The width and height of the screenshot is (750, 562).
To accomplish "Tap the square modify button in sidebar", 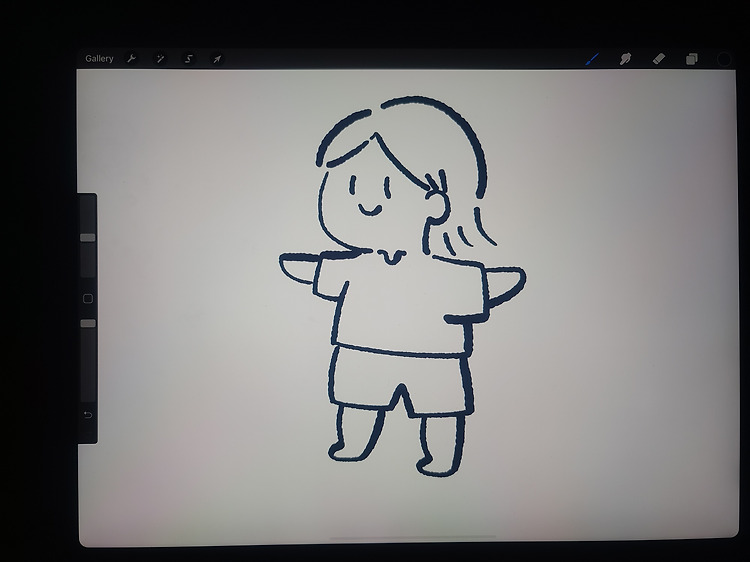I will [x=88, y=299].
